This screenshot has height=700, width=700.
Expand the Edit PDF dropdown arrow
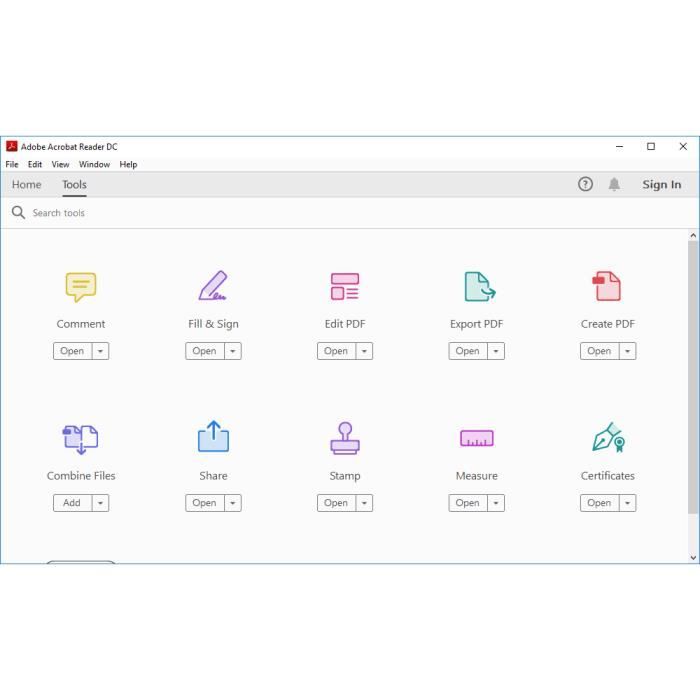coord(364,351)
